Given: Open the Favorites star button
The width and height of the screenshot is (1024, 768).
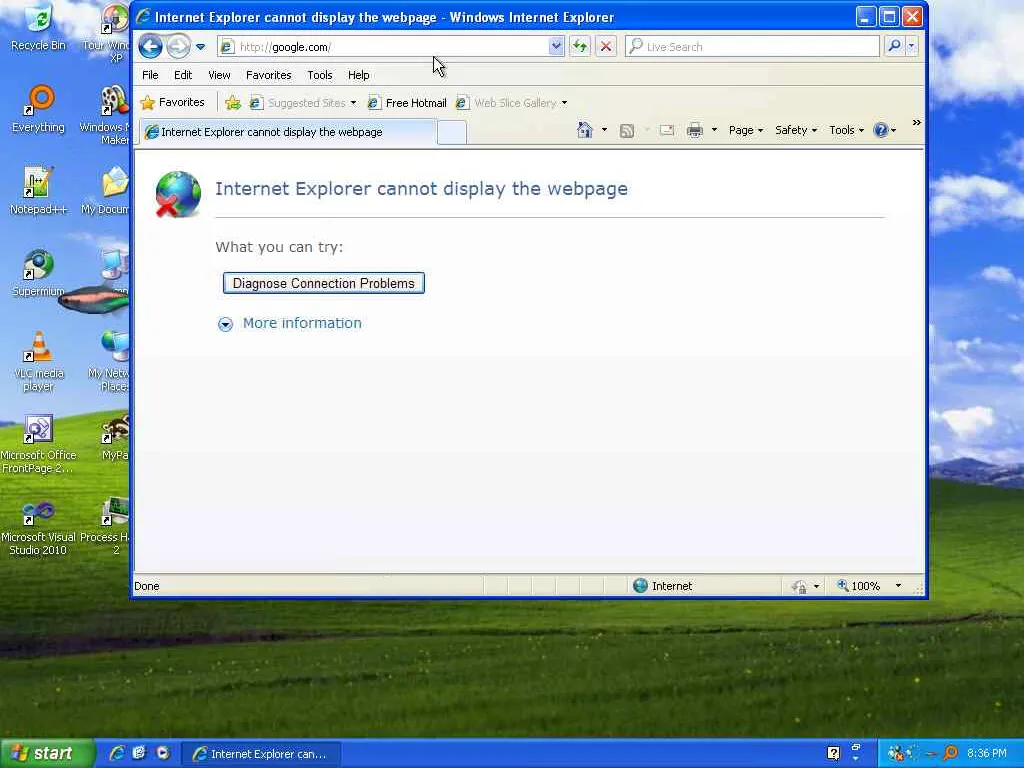Looking at the screenshot, I should click(173, 103).
